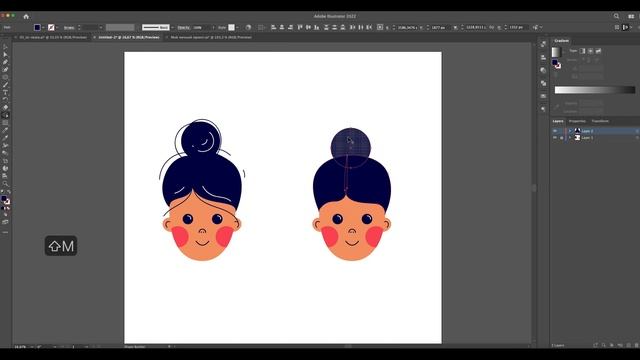Click the gradient slider bar
The image size is (640, 360).
click(595, 90)
